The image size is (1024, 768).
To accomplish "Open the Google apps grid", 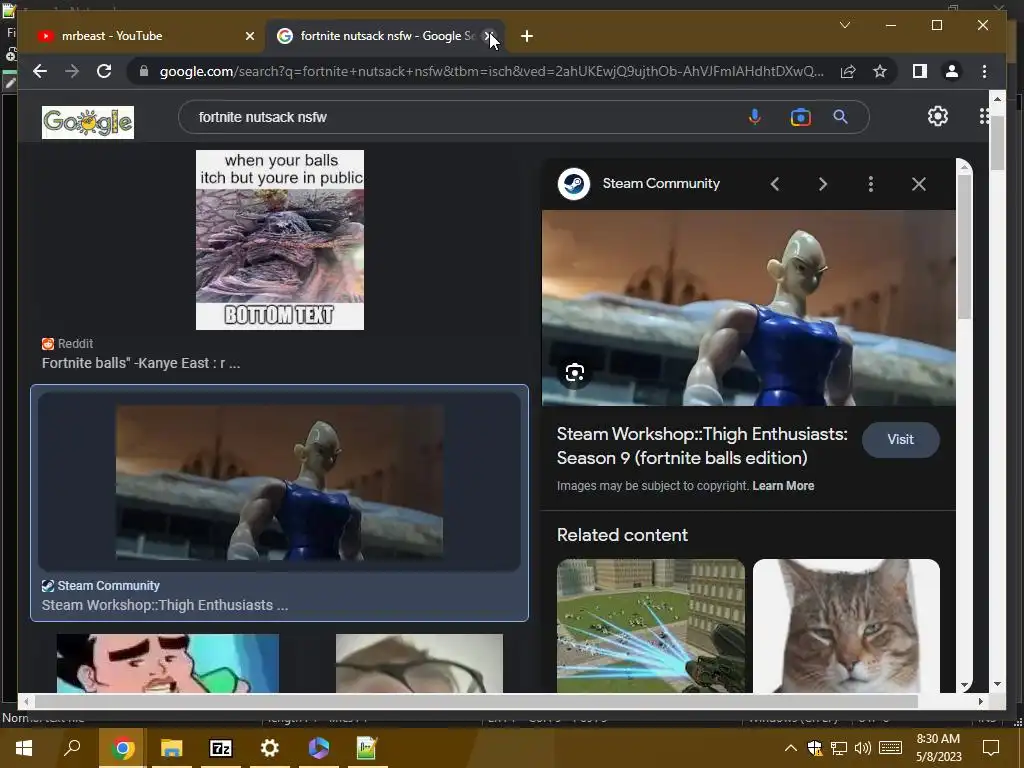I will [984, 116].
